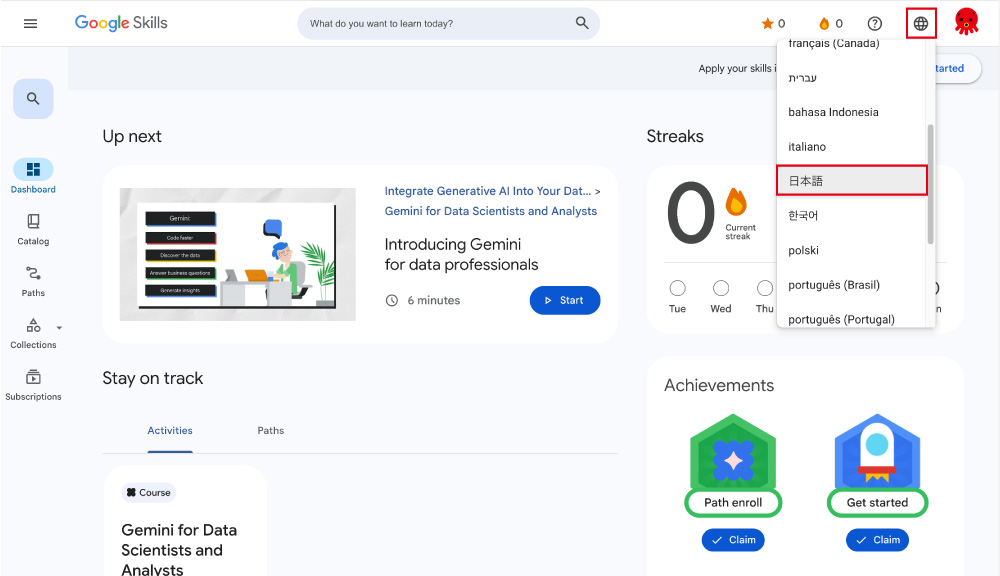Open the Gemini for Data Scientists link
The image size is (1000, 576).
click(493, 211)
